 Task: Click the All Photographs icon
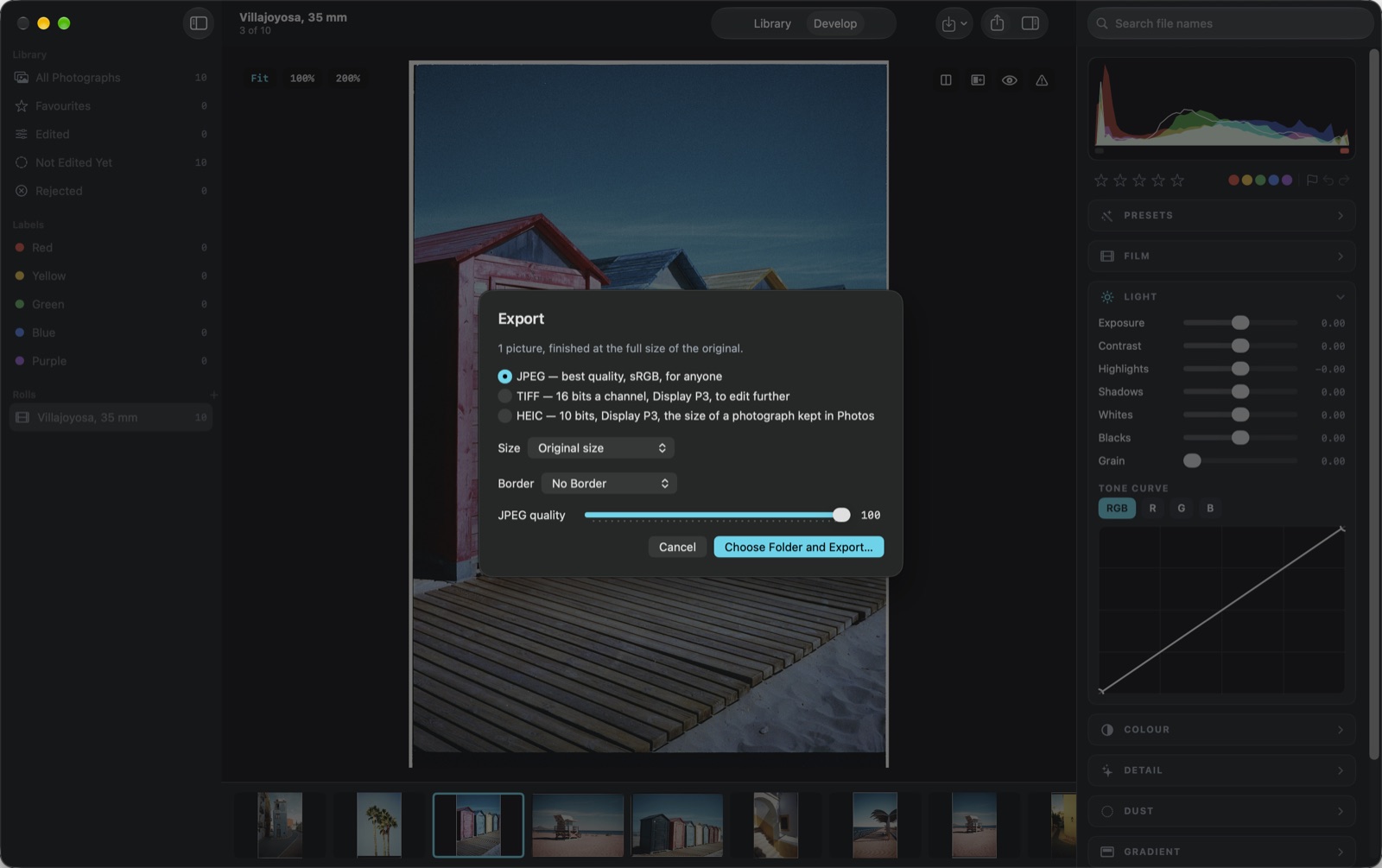[22, 78]
